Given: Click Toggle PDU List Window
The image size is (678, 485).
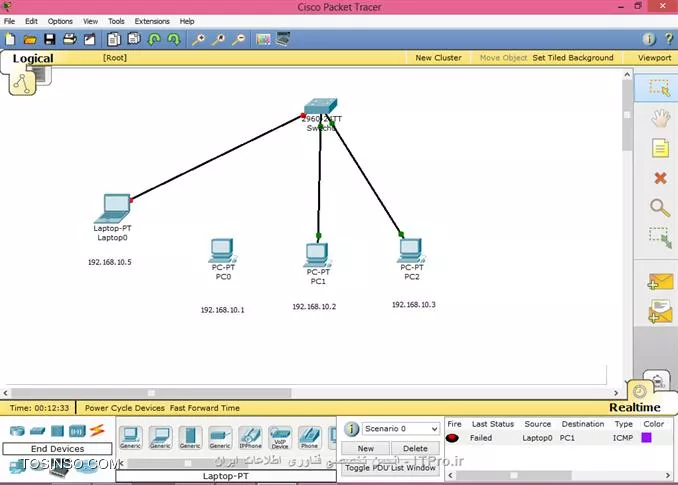Looking at the screenshot, I should (x=390, y=468).
